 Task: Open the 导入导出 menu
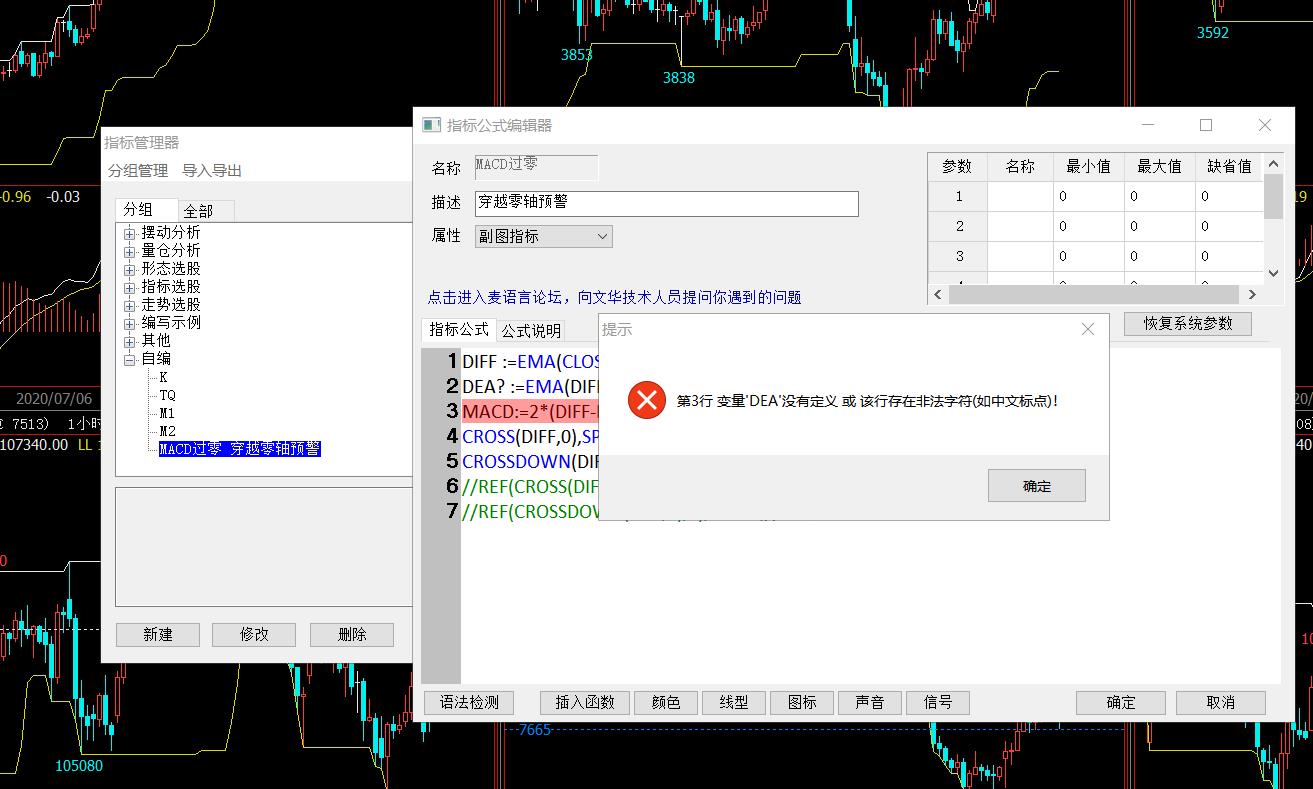[x=212, y=171]
